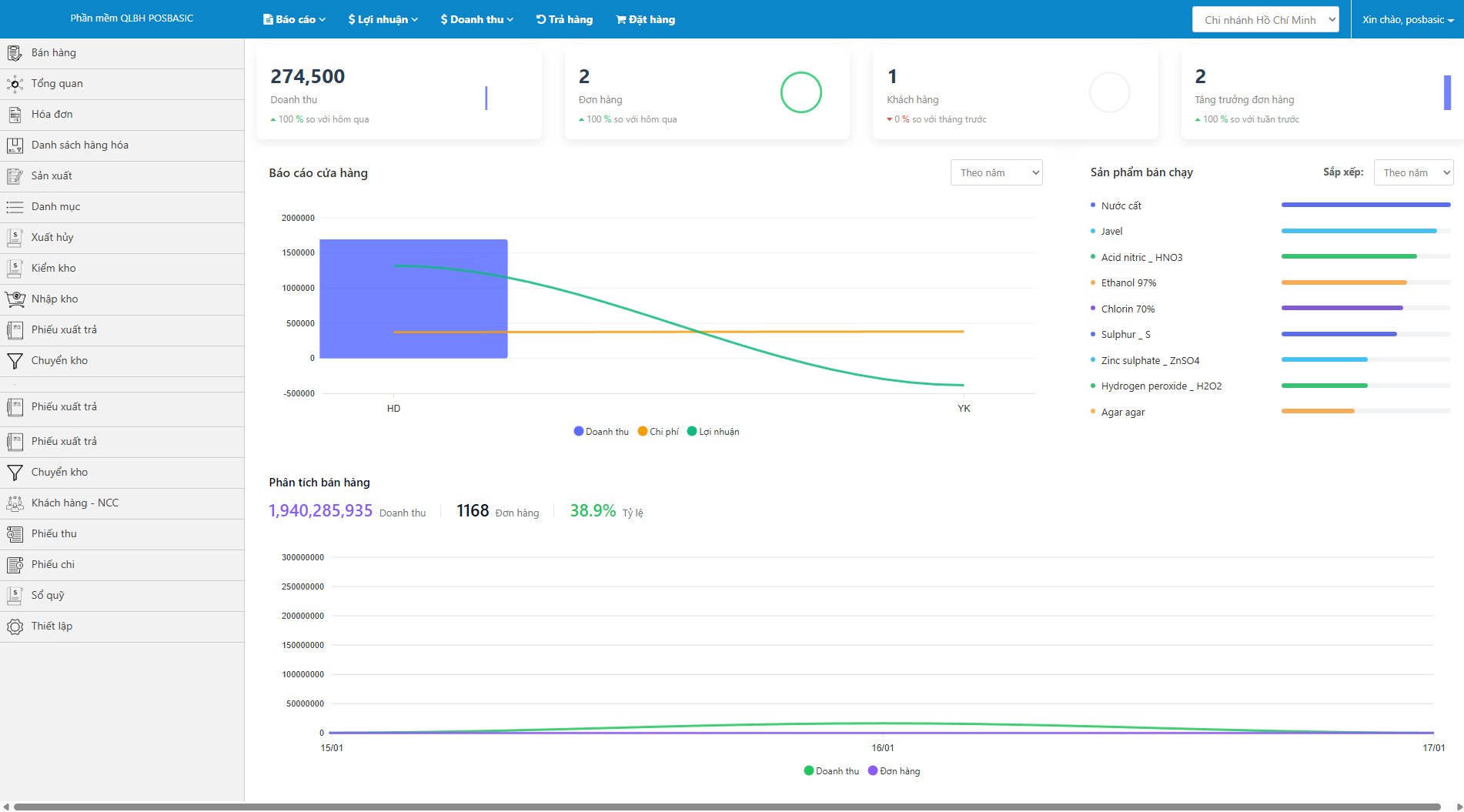The width and height of the screenshot is (1464, 812).
Task: Click the Danh mục list icon
Action: (x=15, y=207)
